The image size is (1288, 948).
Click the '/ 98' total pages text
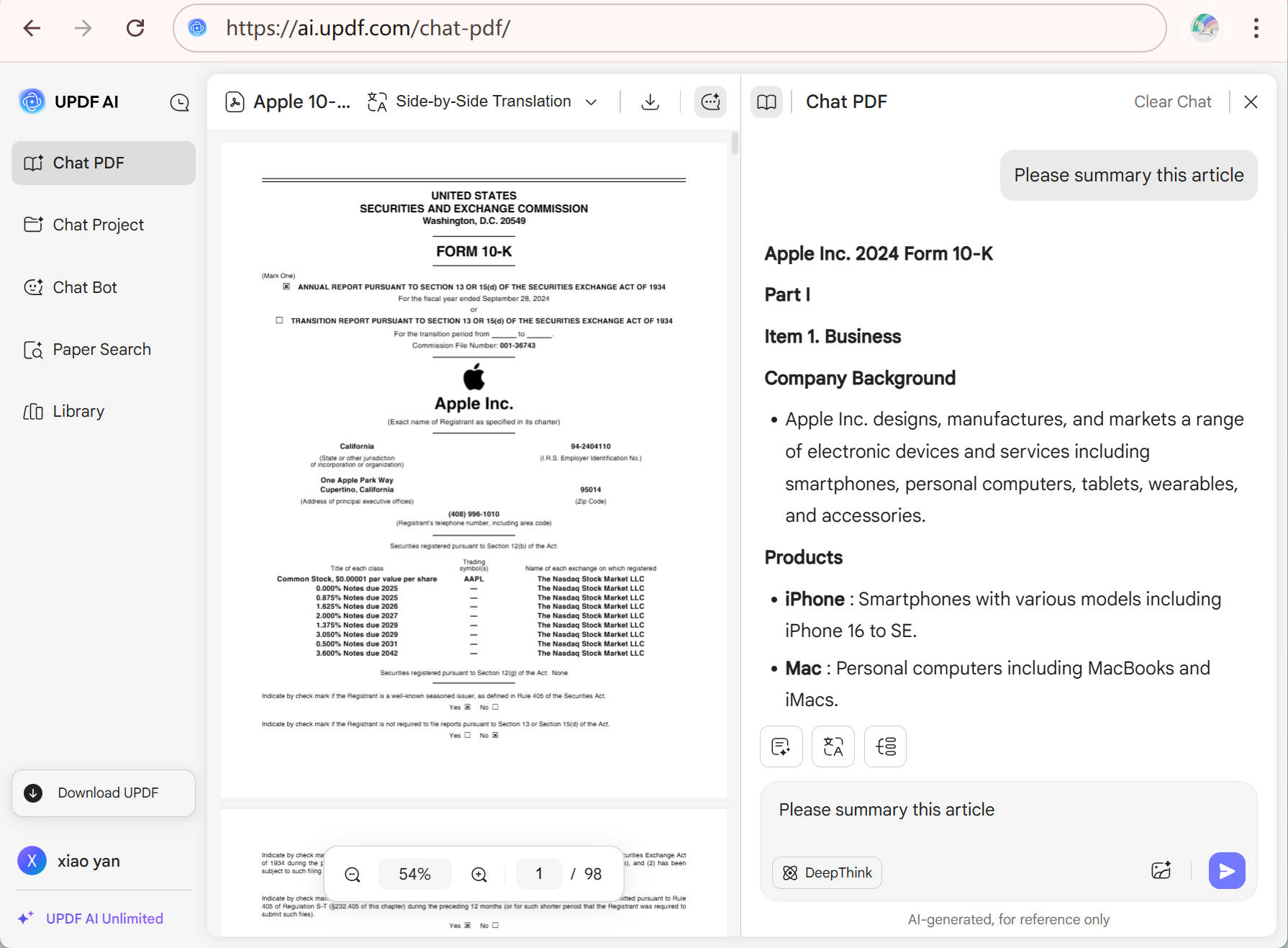(x=586, y=874)
